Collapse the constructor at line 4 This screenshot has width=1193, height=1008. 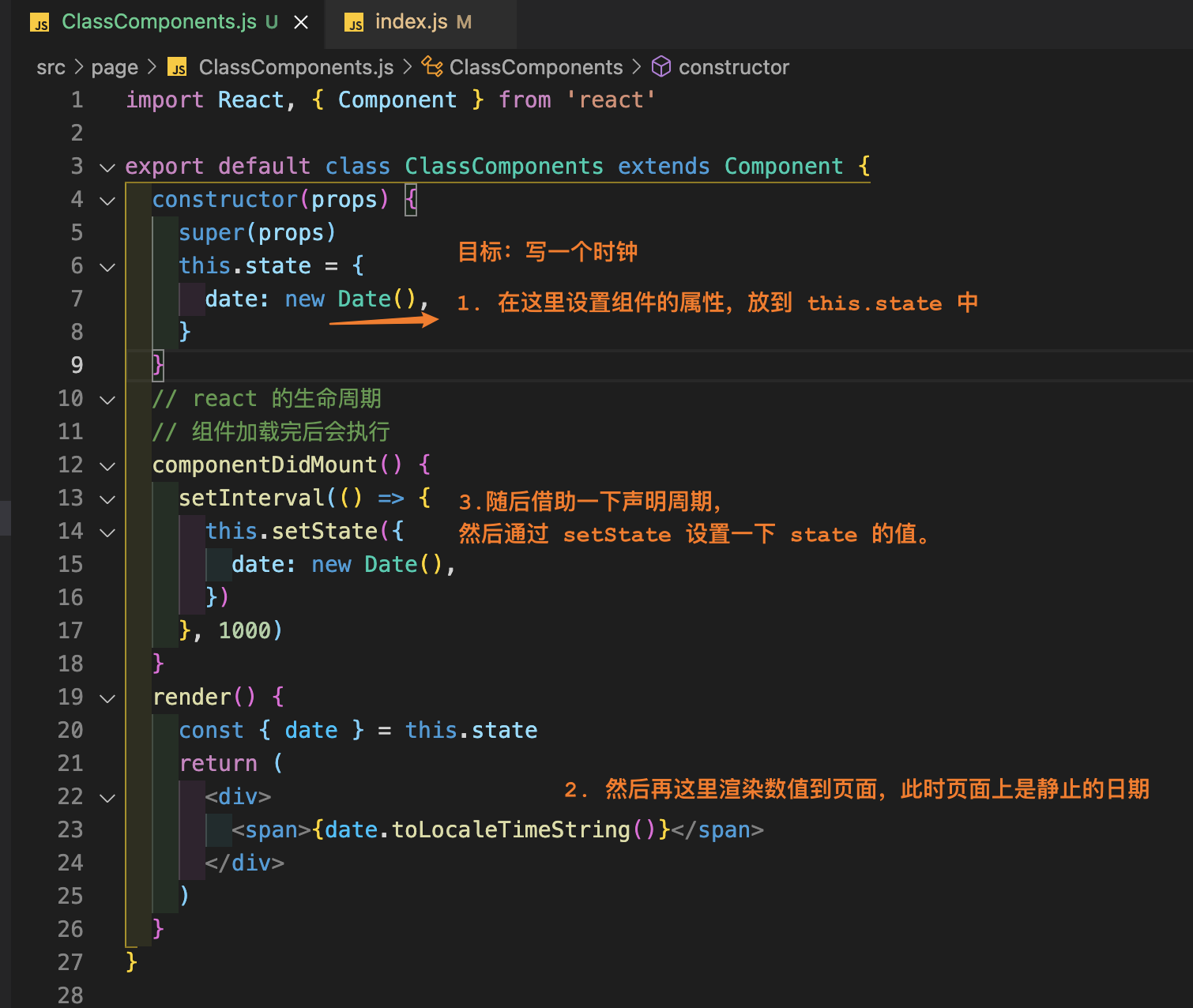click(x=107, y=200)
